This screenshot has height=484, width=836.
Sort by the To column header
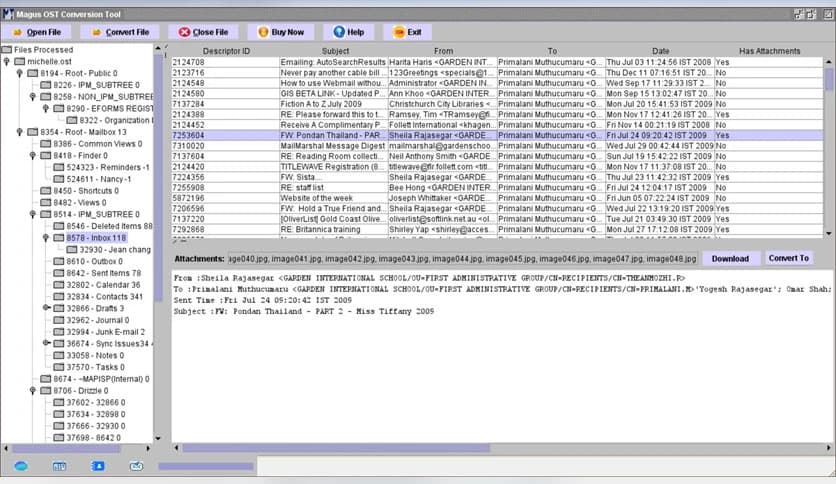(x=552, y=51)
